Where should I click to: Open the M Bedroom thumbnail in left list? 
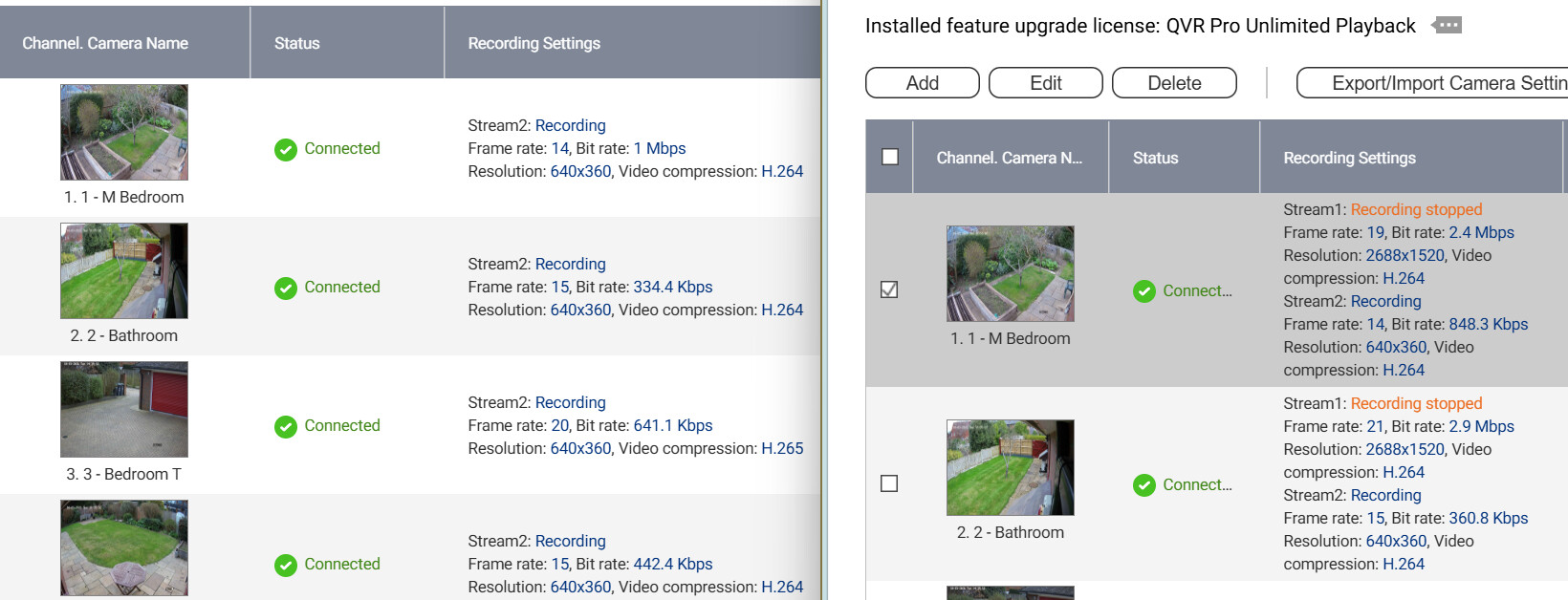(x=124, y=132)
